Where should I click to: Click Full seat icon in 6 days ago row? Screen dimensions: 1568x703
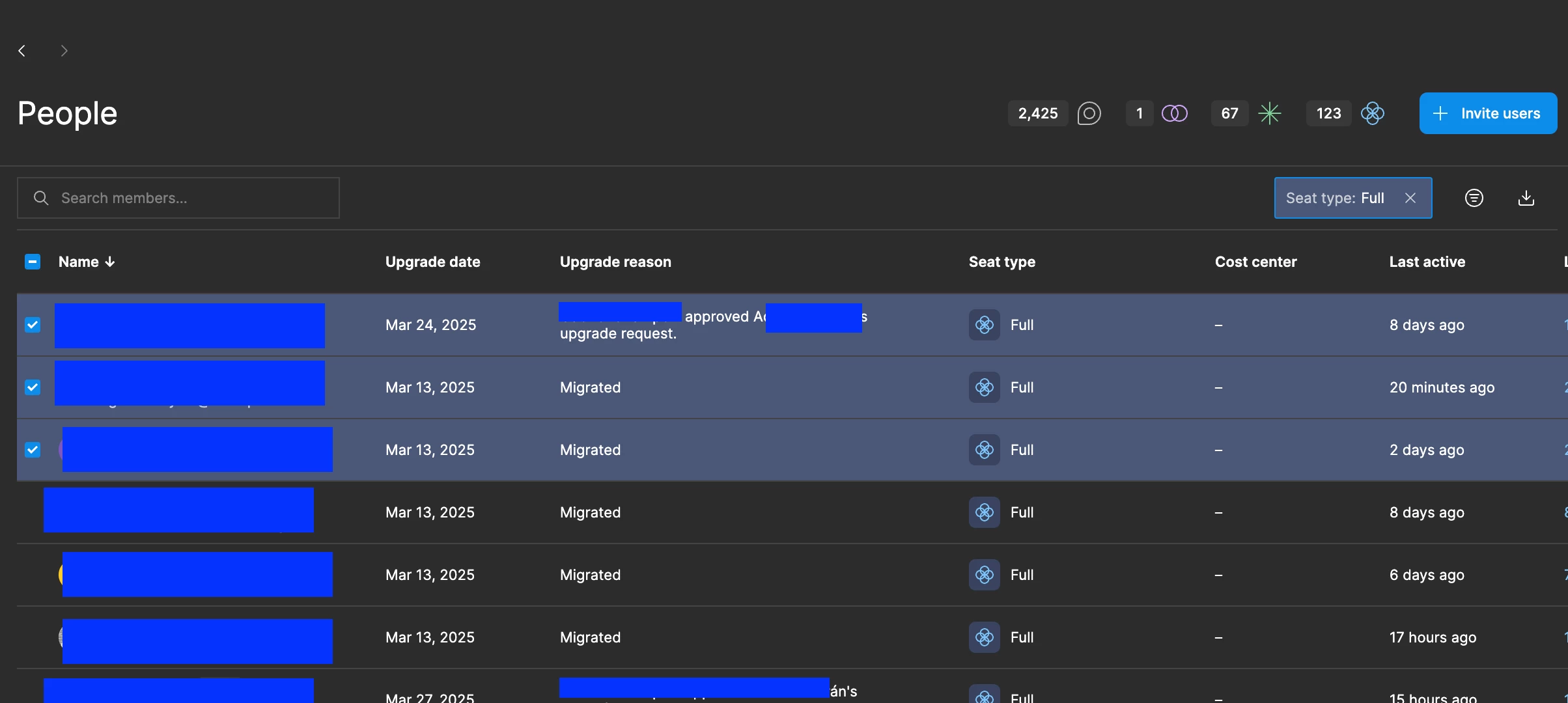(984, 575)
